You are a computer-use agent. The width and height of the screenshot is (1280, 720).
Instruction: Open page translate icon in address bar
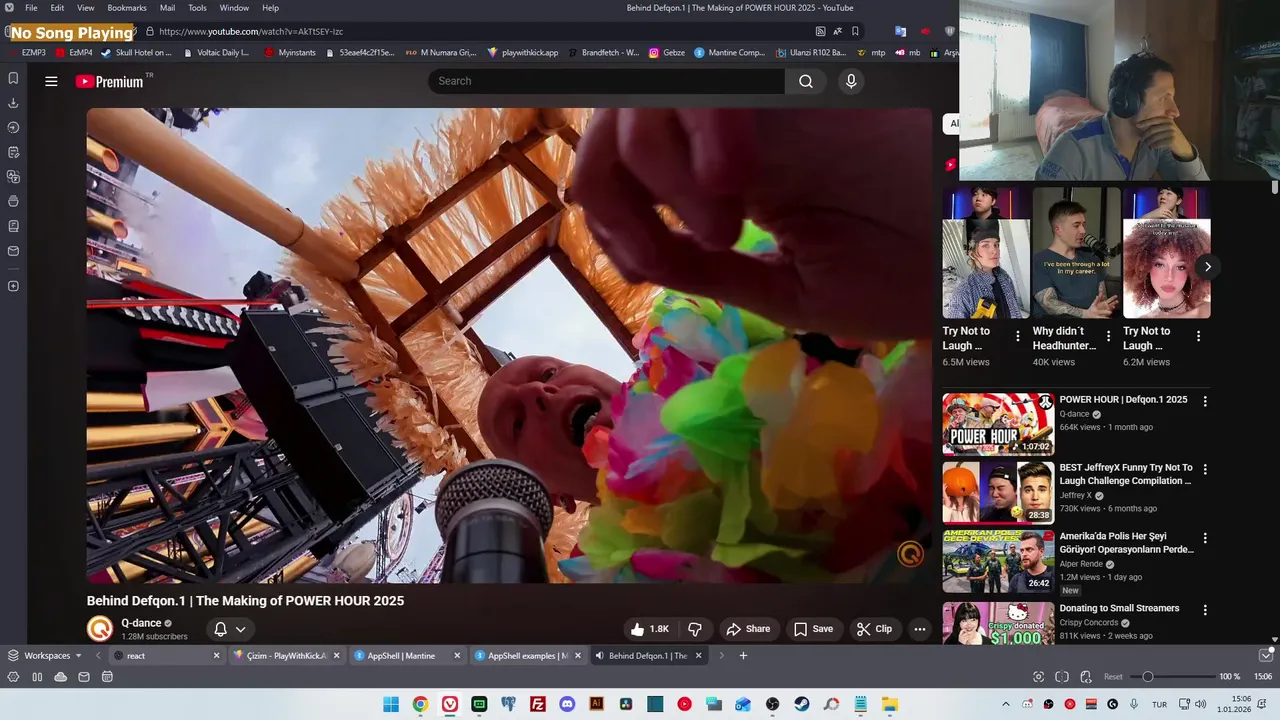837,31
